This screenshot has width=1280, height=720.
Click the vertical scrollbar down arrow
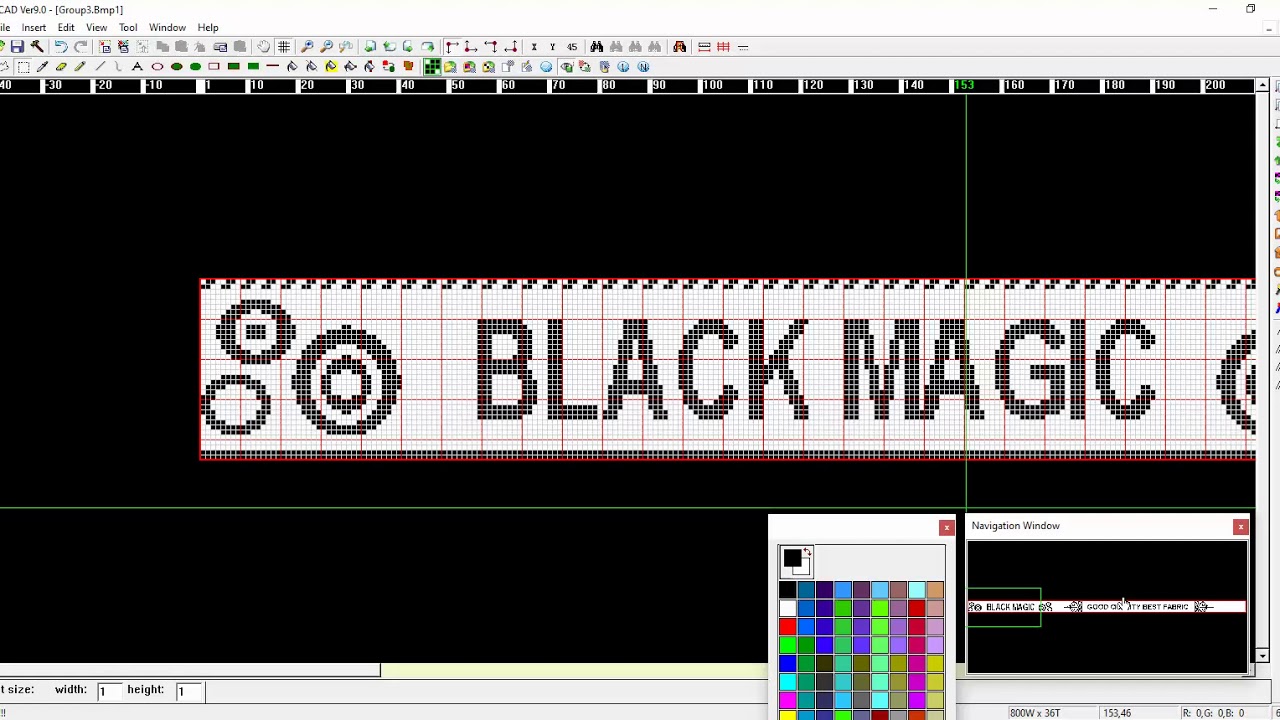1263,656
